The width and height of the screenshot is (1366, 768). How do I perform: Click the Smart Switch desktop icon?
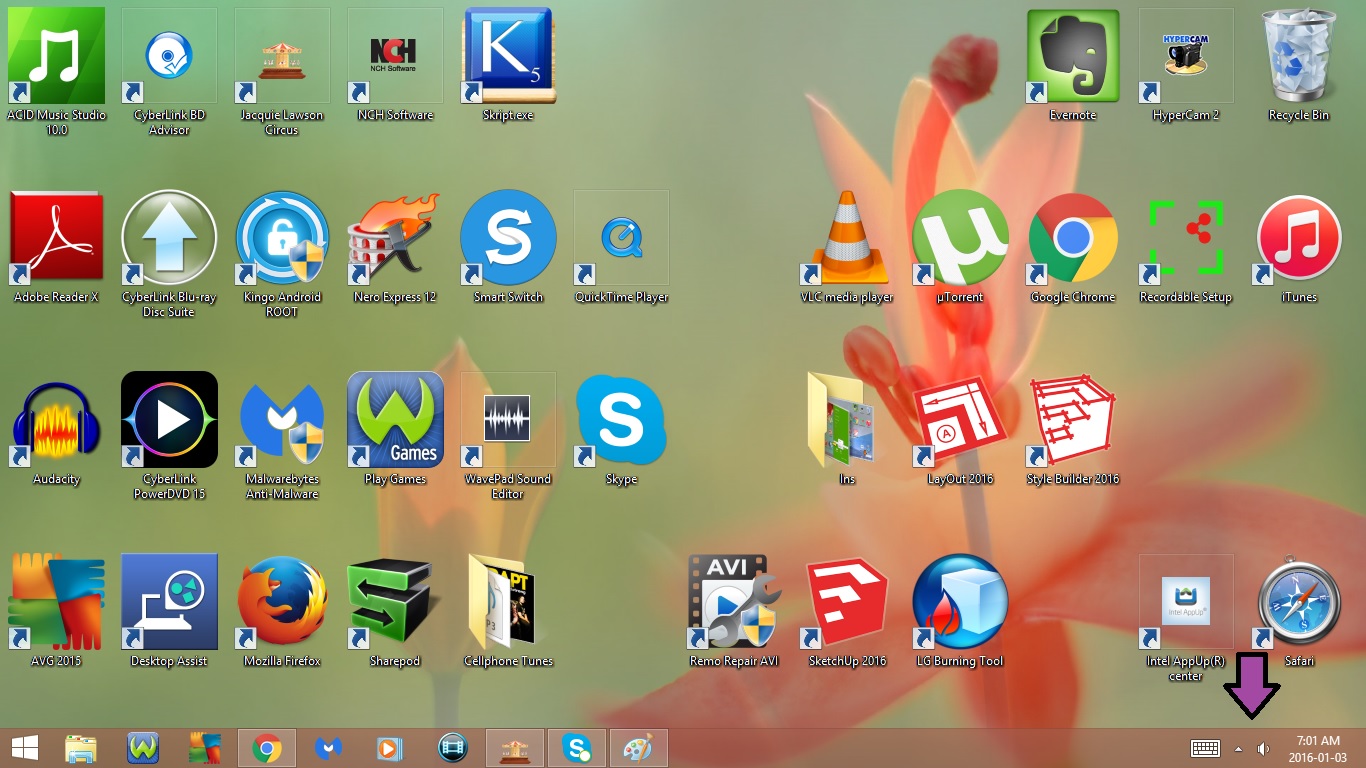coord(508,238)
